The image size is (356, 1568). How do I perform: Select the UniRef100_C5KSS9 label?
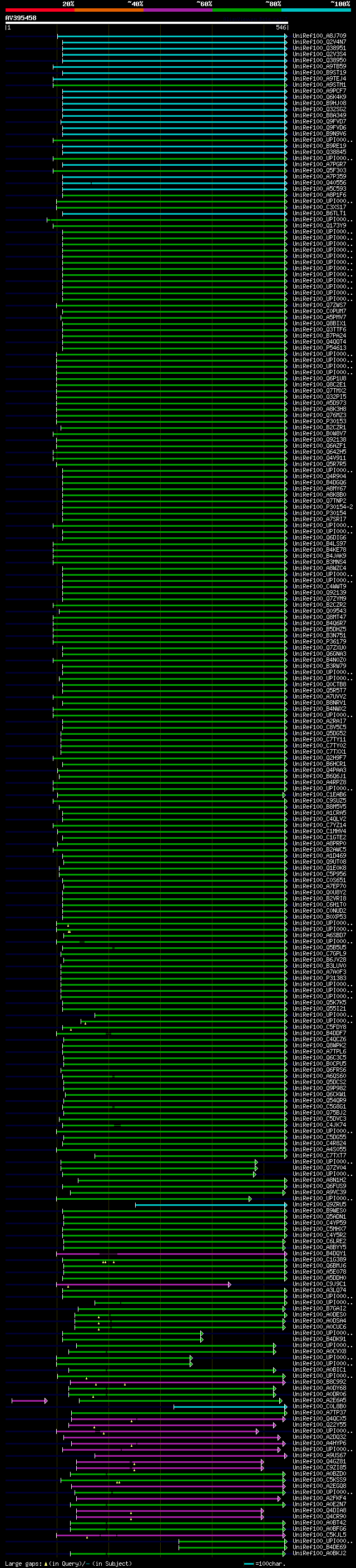[319, 1480]
